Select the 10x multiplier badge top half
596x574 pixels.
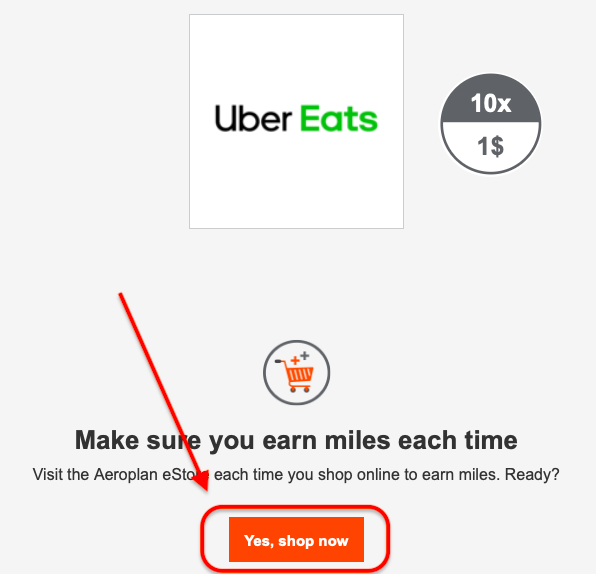click(x=491, y=99)
